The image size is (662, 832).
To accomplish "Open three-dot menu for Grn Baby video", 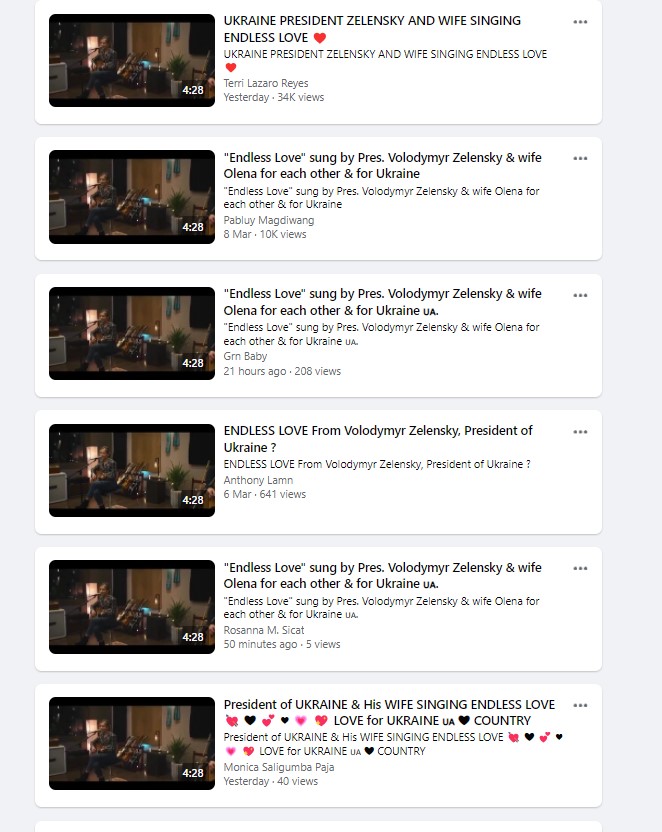I will coord(580,295).
